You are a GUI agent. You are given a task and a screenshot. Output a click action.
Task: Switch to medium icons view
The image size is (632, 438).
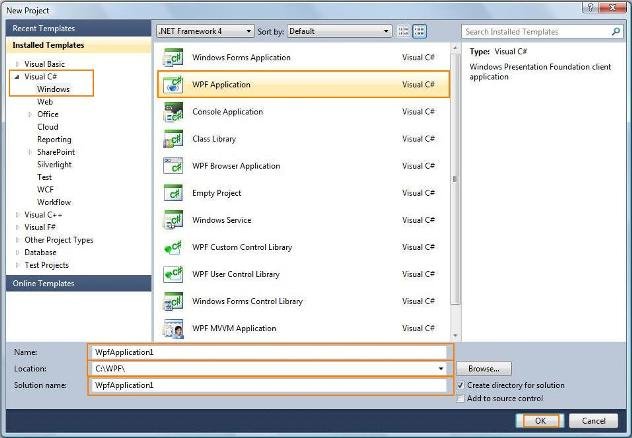pyautogui.click(x=420, y=31)
